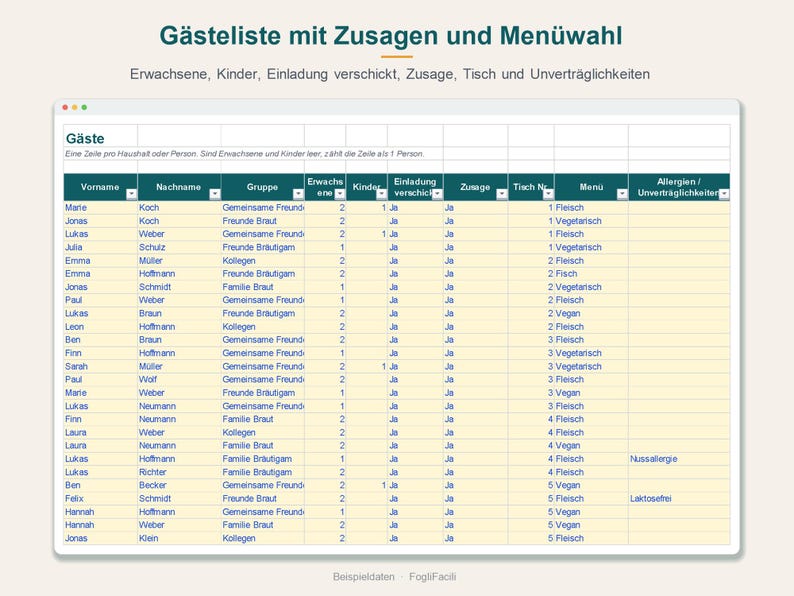Select the Gäste title cell
This screenshot has width=794, height=596.
point(100,136)
